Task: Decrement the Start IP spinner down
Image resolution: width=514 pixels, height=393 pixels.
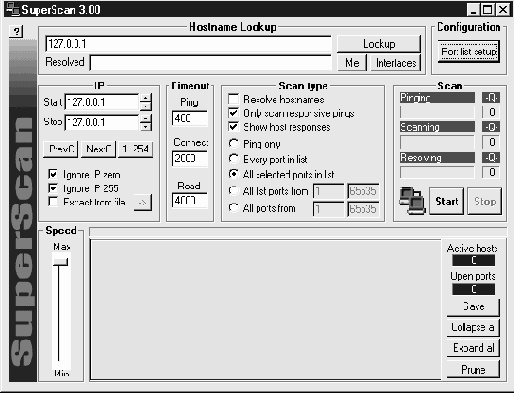Action: click(x=146, y=106)
